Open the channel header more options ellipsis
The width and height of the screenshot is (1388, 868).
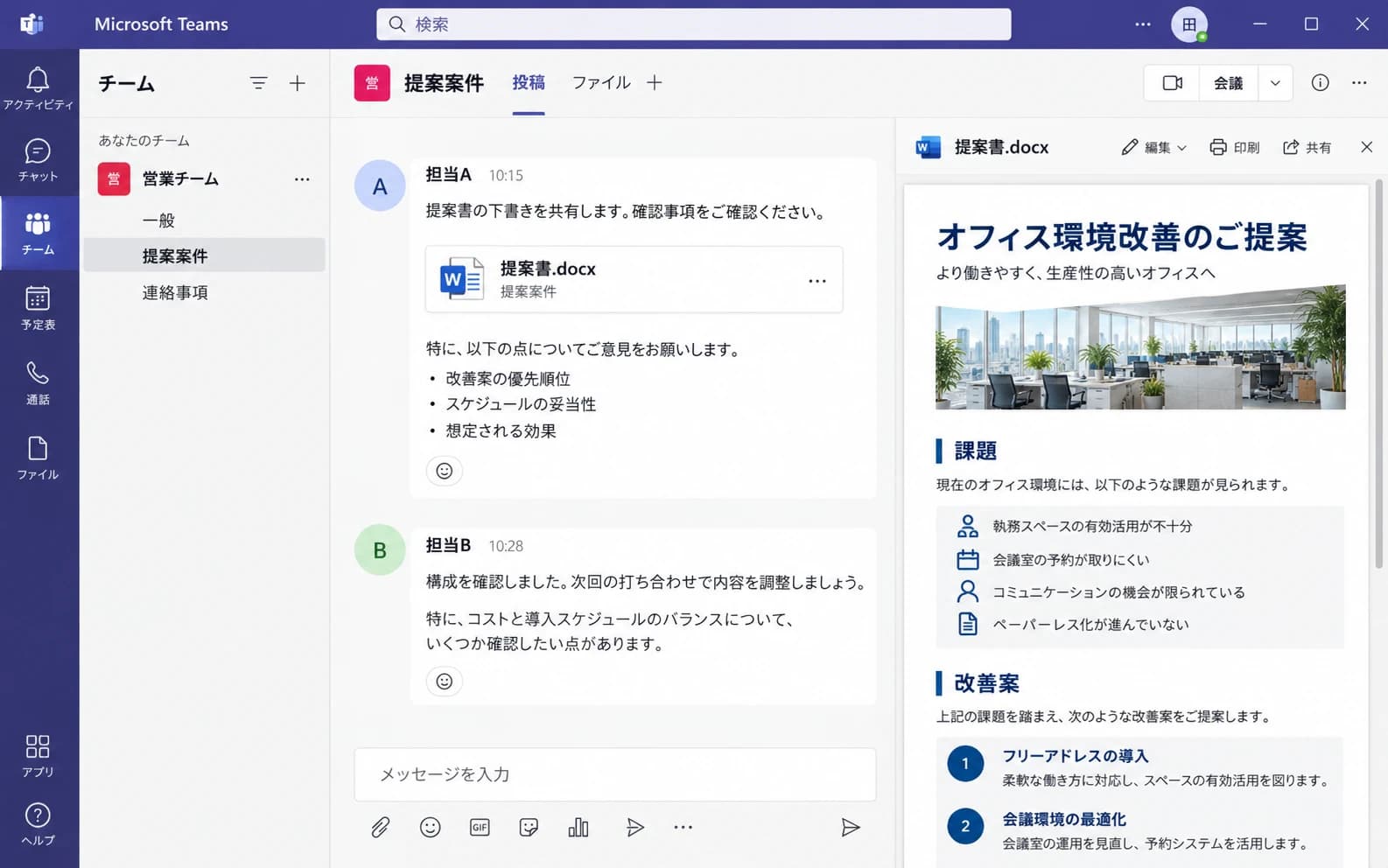click(x=1359, y=83)
